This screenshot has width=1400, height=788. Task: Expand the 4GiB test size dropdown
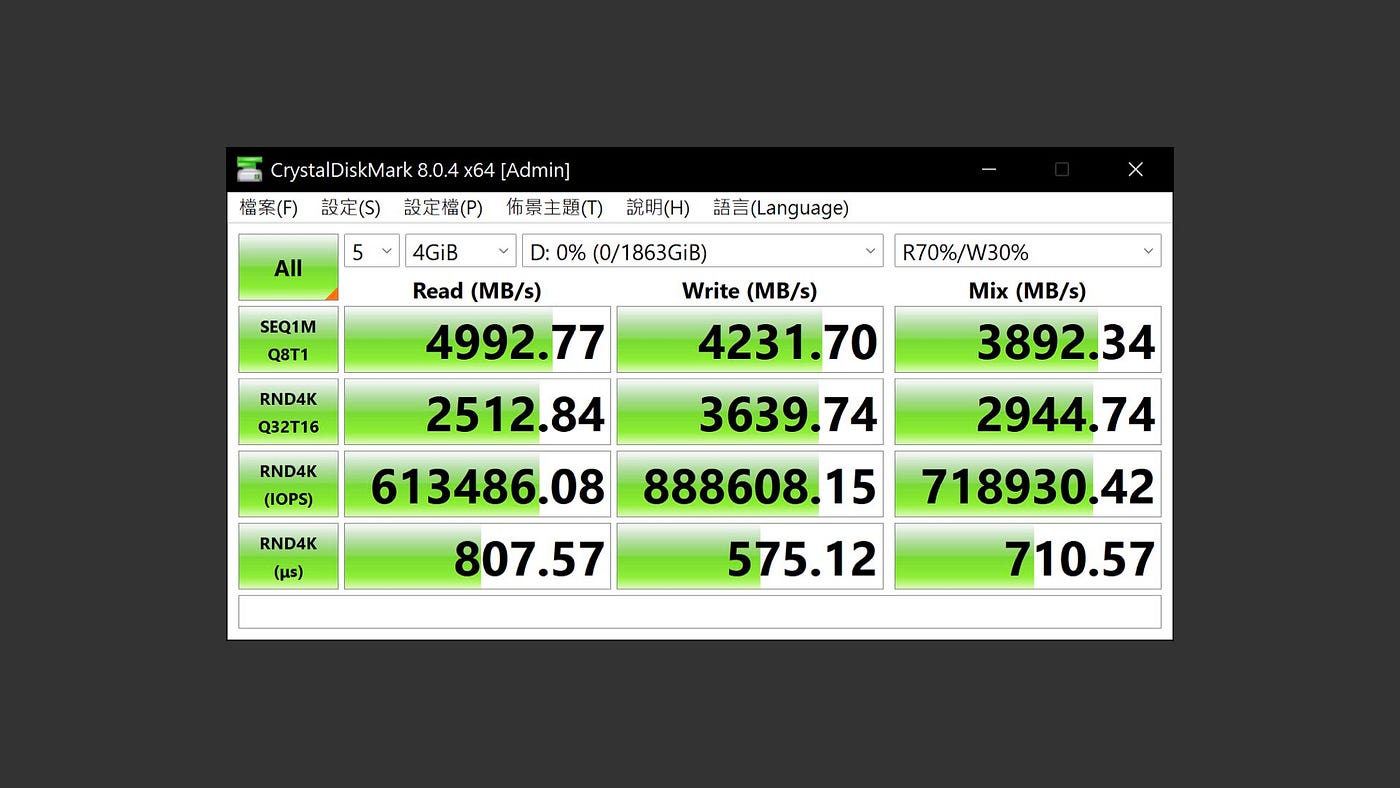coord(461,251)
